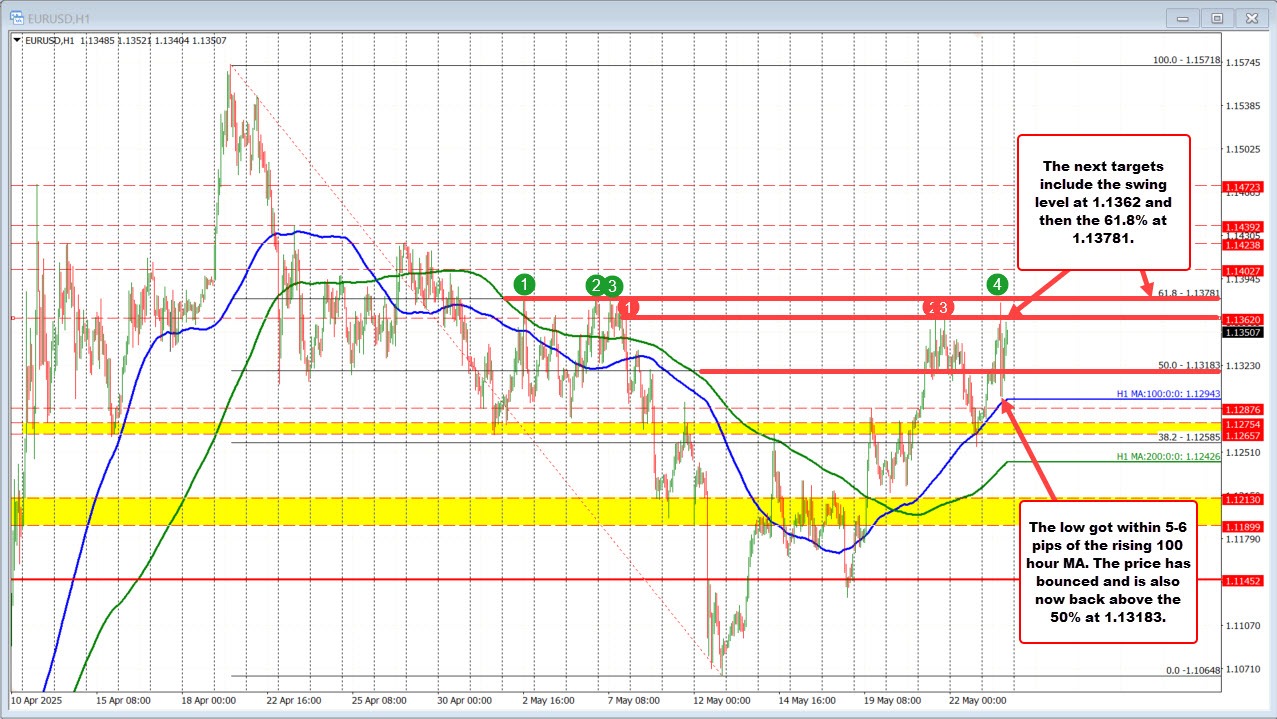This screenshot has width=1277, height=719.
Task: Click the current price tag 1.13507 on the axis
Action: [x=1245, y=332]
